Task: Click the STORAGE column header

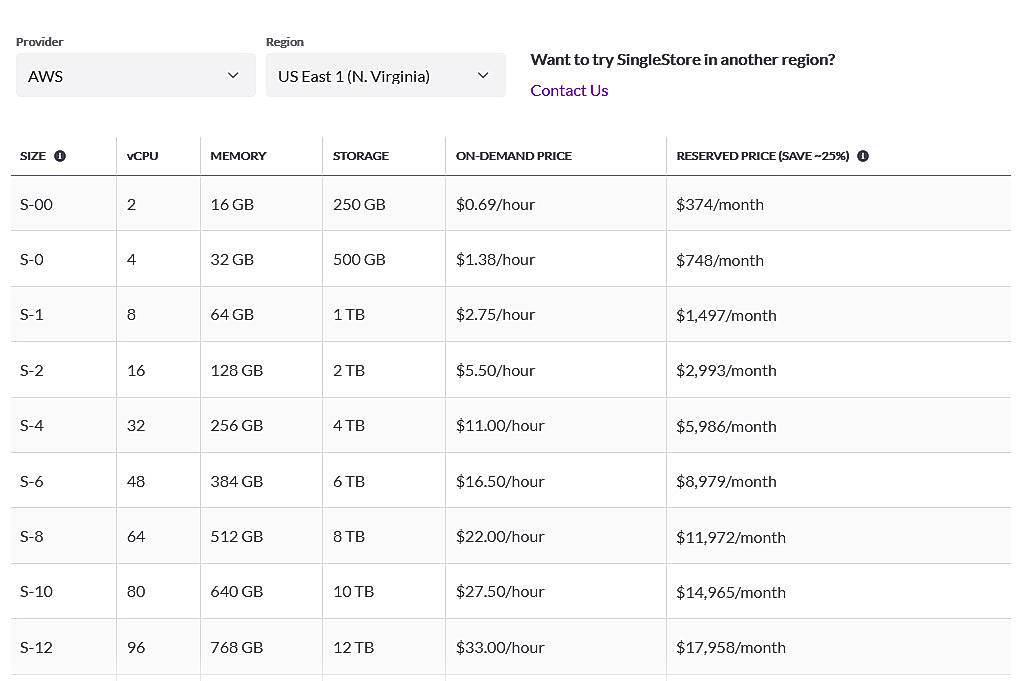Action: tap(361, 156)
